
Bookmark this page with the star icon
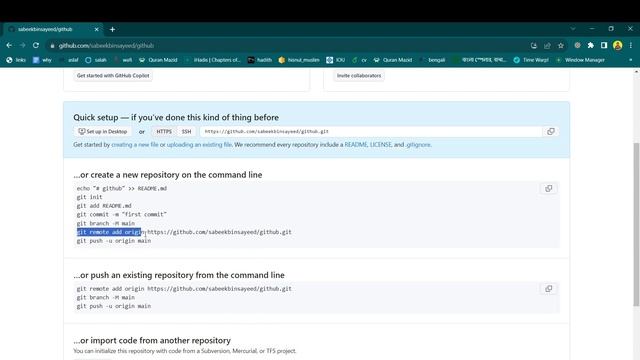click(x=561, y=46)
